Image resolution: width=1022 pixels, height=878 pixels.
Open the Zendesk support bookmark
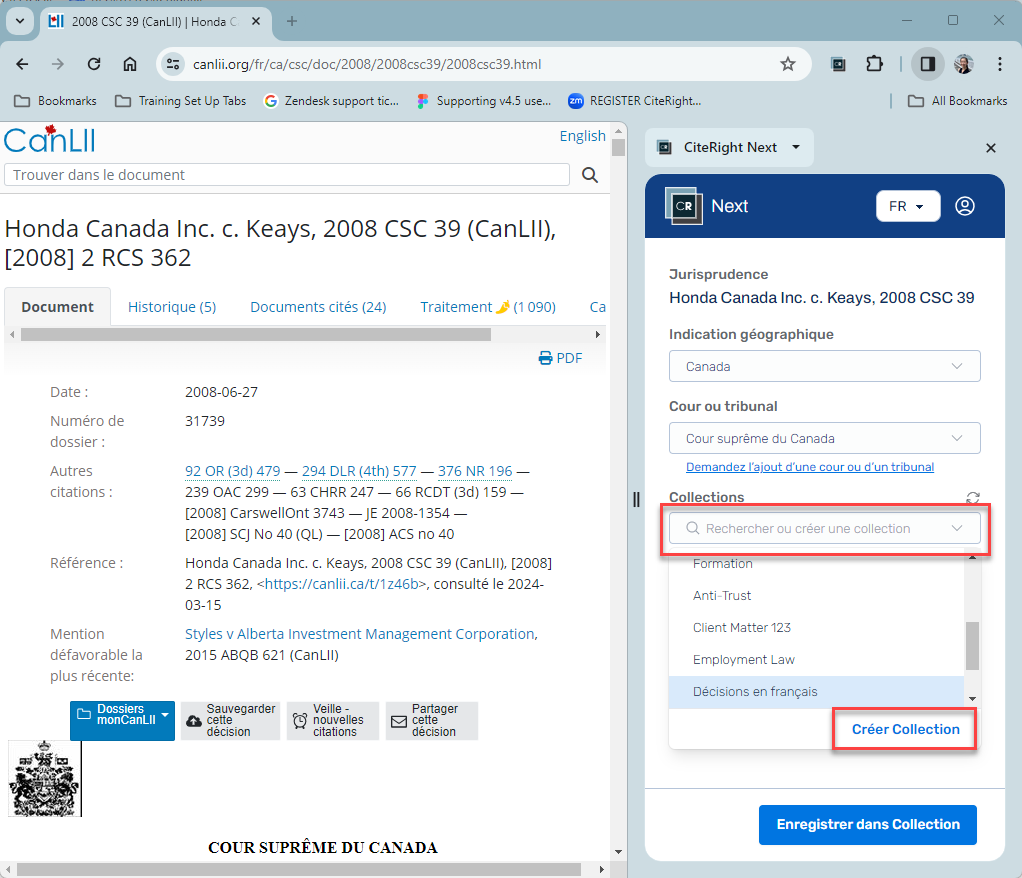(331, 100)
